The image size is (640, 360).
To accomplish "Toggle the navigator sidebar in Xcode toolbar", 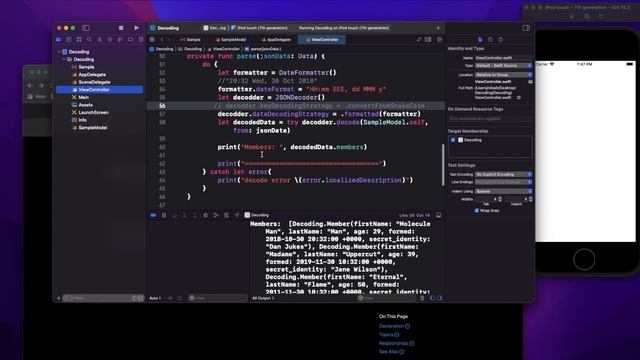I will point(86,28).
